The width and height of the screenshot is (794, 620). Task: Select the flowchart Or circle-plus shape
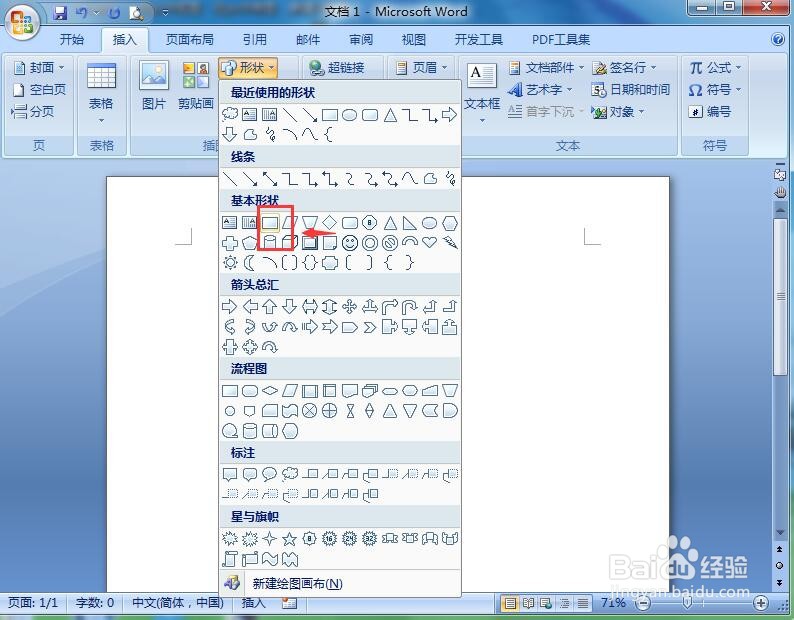(x=330, y=411)
